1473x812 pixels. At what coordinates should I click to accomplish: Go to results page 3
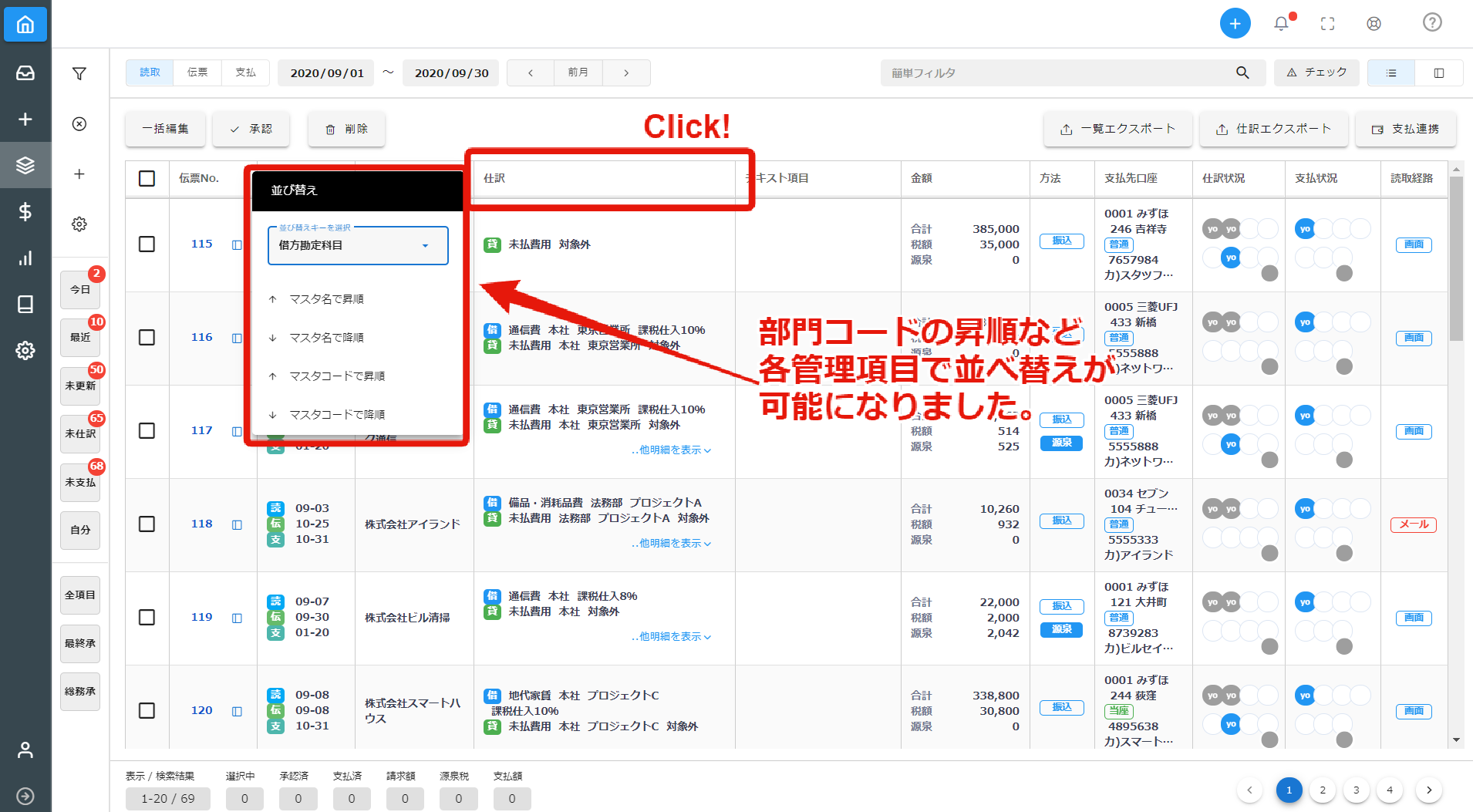[x=1356, y=790]
